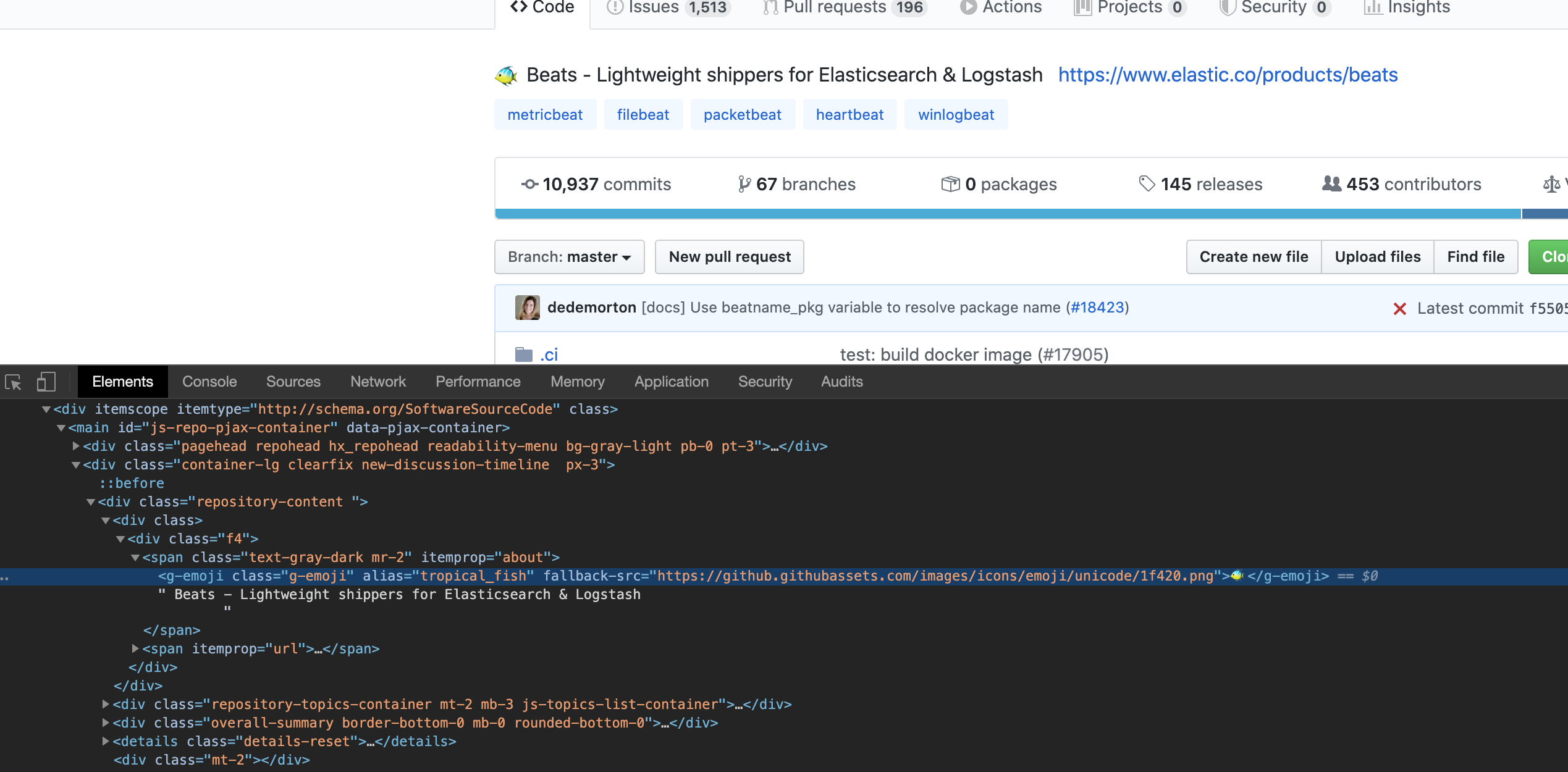The height and width of the screenshot is (772, 1568).
Task: Open the Branch: master dropdown
Action: click(569, 256)
